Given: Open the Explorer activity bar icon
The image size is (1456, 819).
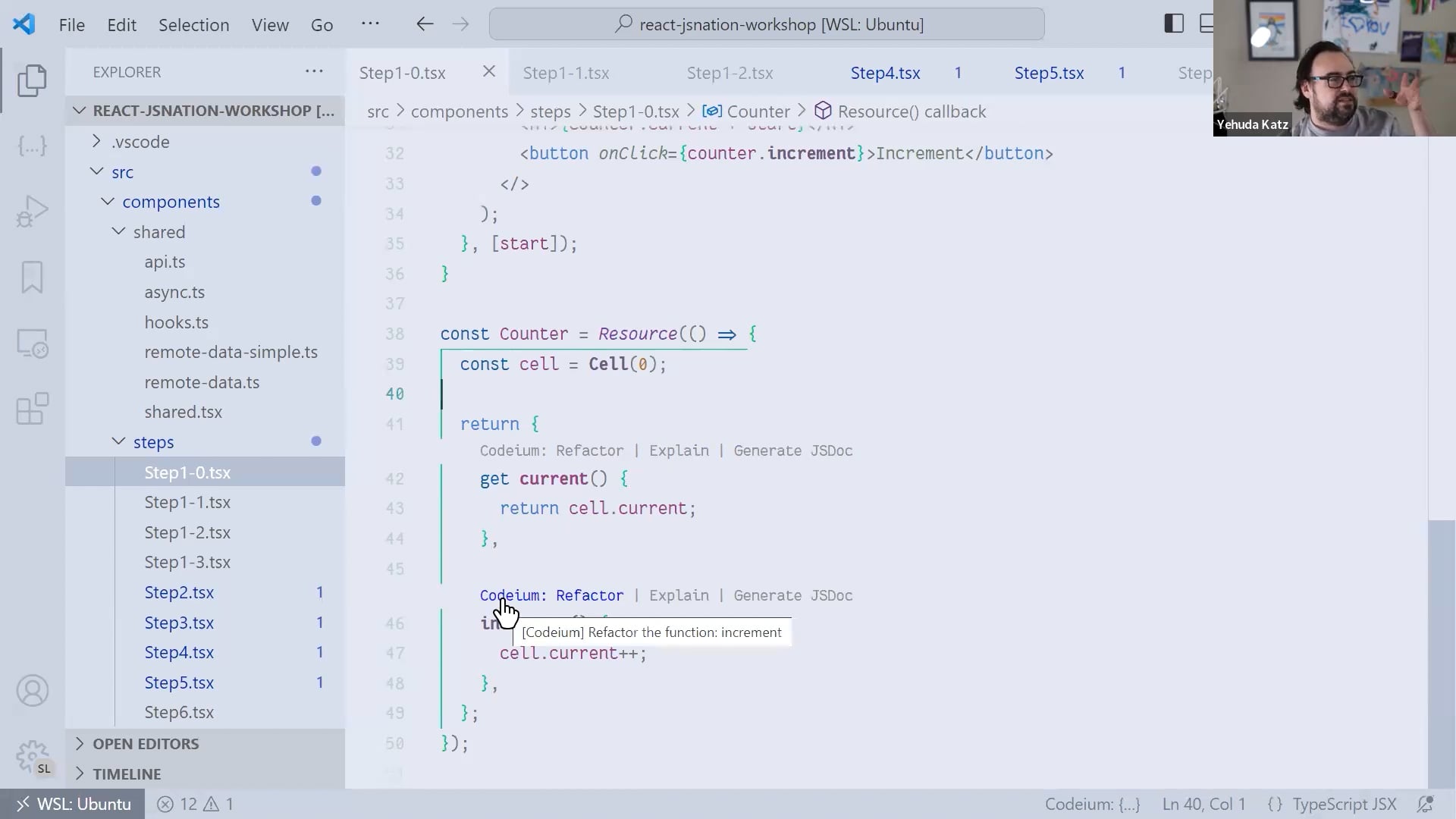Looking at the screenshot, I should (x=32, y=80).
